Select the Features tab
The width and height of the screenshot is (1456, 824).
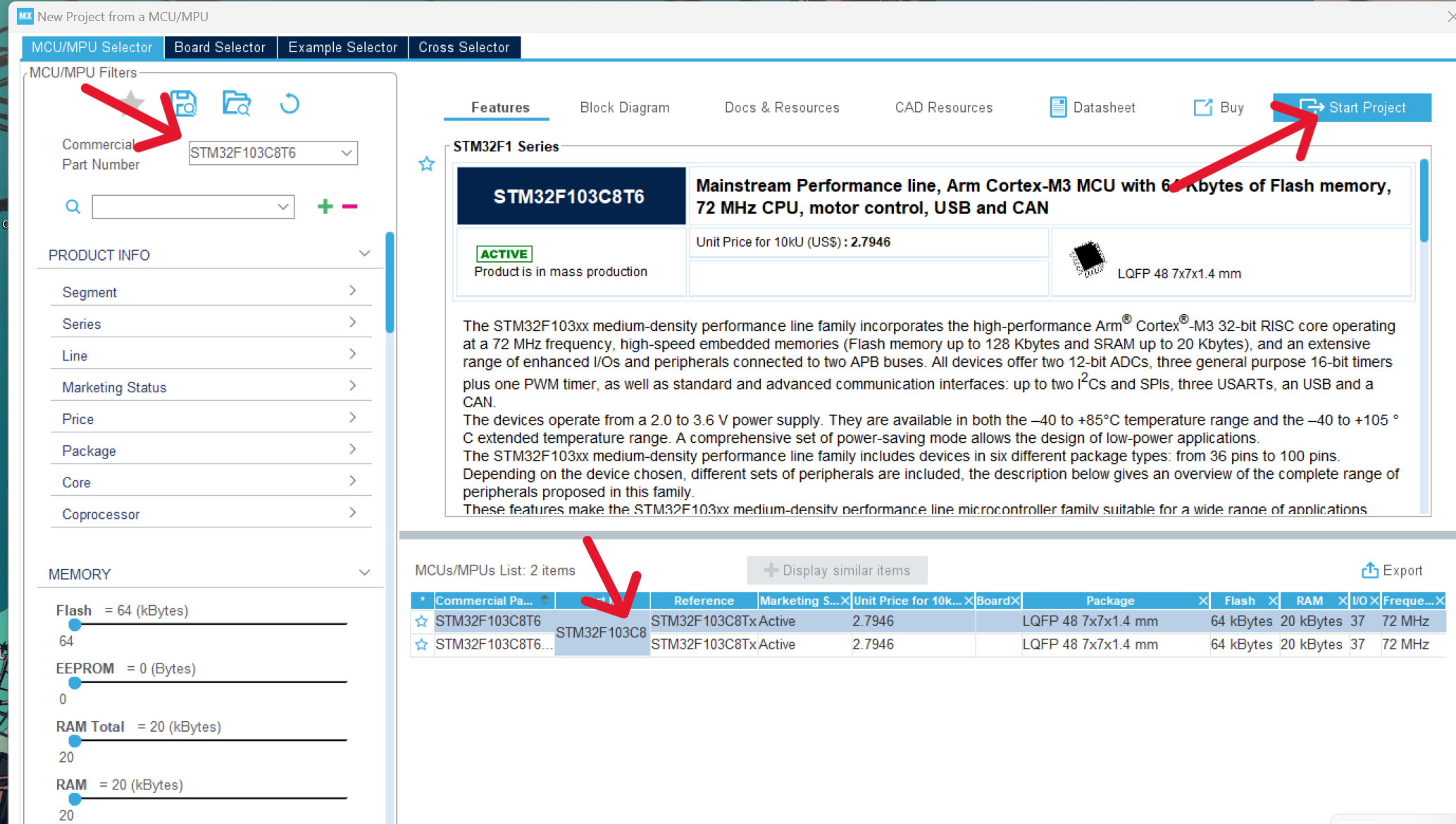click(x=500, y=108)
